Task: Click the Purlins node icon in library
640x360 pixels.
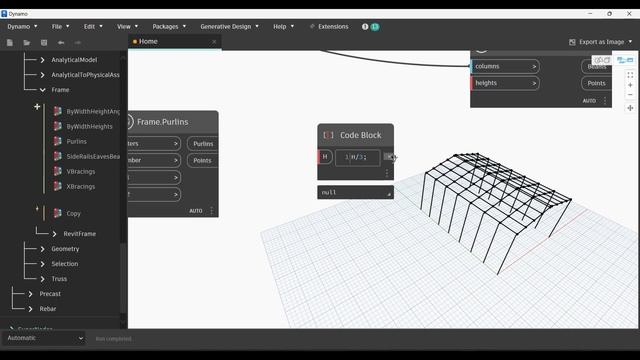Action: click(58, 141)
